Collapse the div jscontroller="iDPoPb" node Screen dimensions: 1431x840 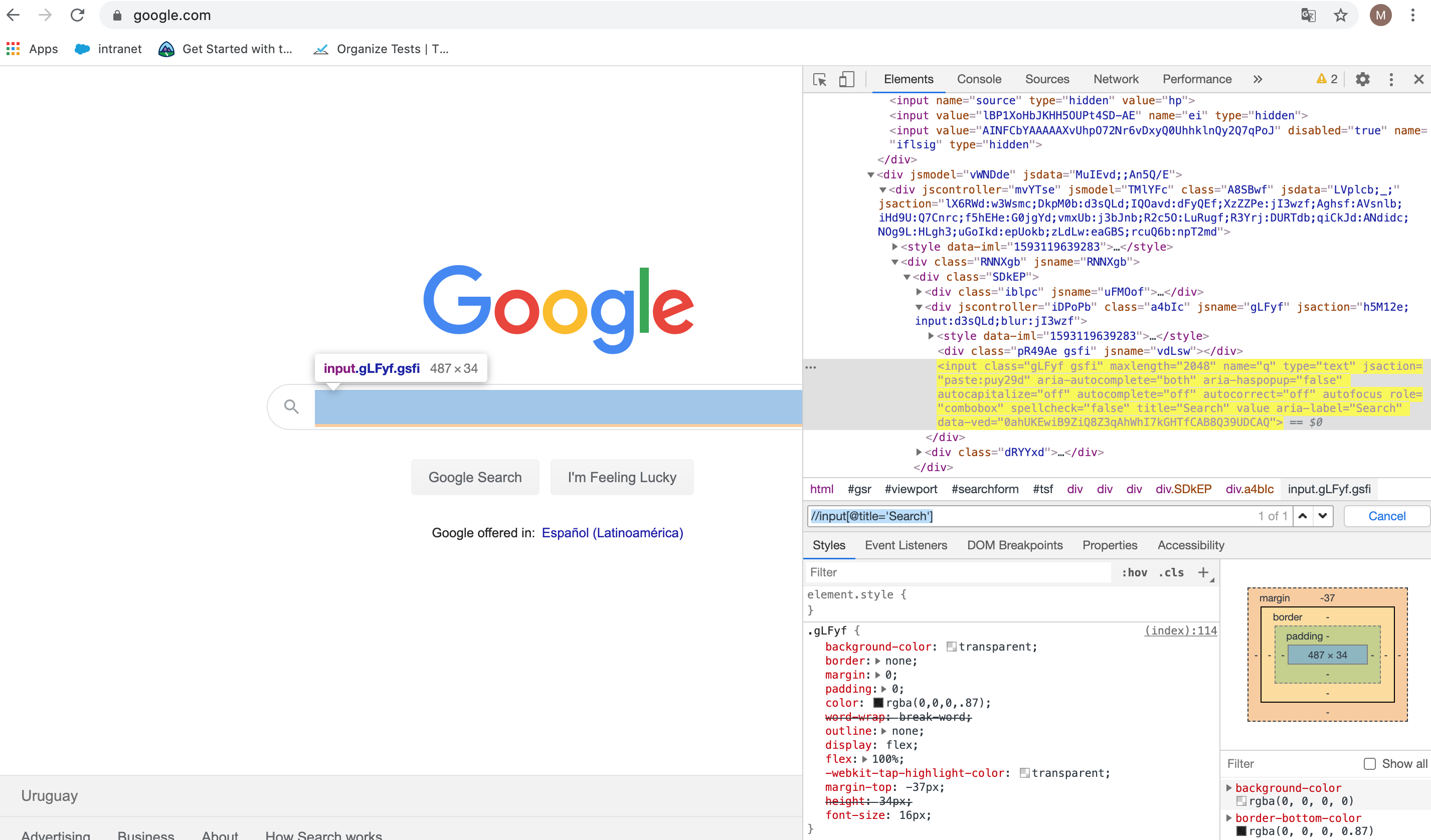919,308
